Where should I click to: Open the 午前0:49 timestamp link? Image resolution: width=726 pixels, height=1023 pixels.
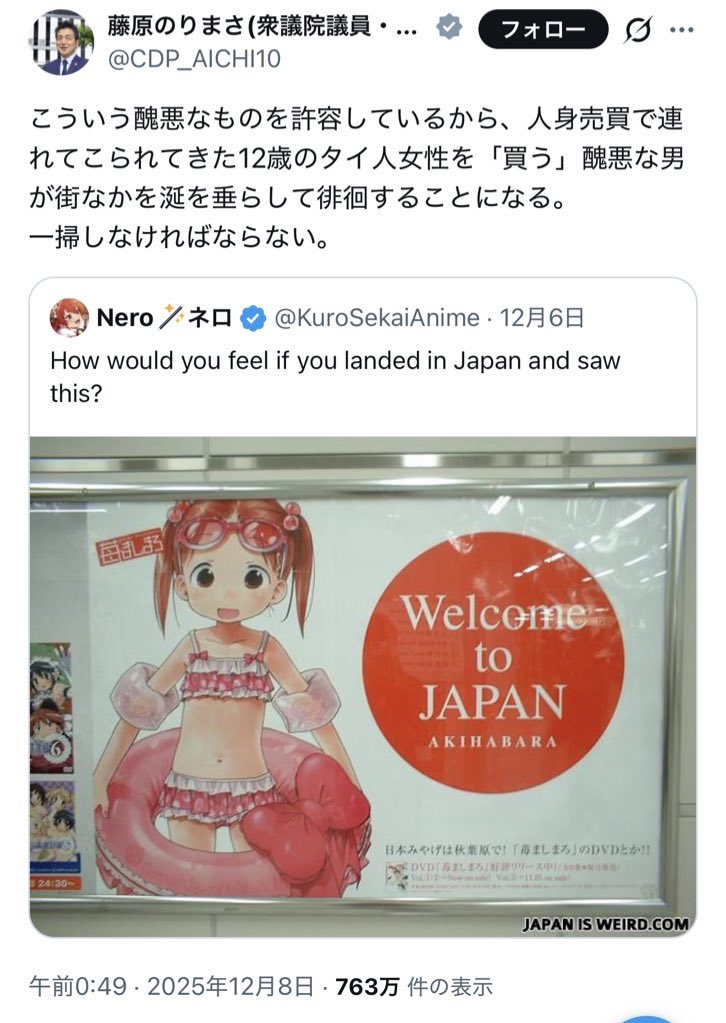(78, 986)
